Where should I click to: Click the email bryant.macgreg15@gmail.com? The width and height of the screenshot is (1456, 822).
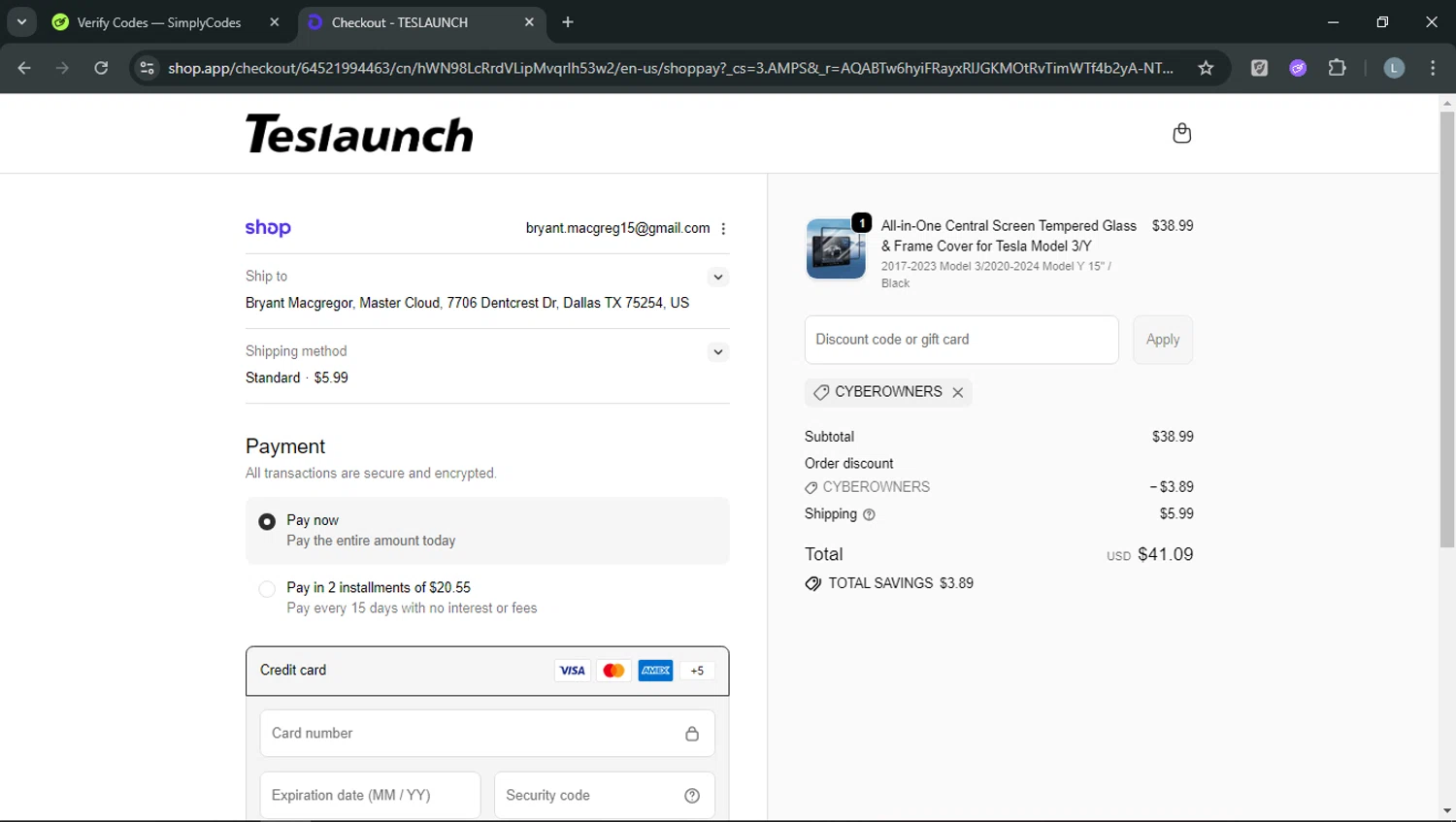[x=617, y=228]
